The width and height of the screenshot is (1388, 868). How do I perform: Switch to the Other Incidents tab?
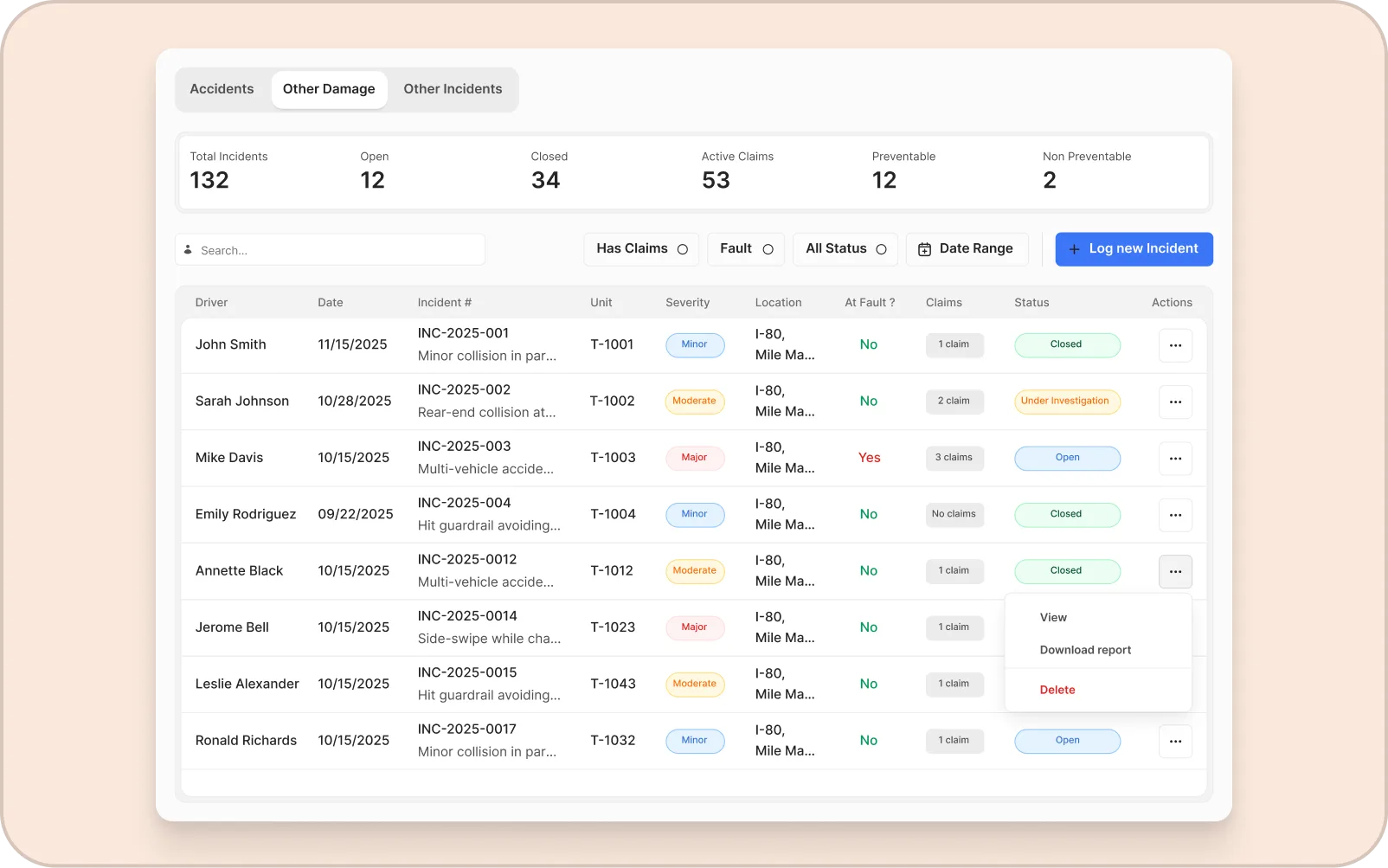click(453, 89)
